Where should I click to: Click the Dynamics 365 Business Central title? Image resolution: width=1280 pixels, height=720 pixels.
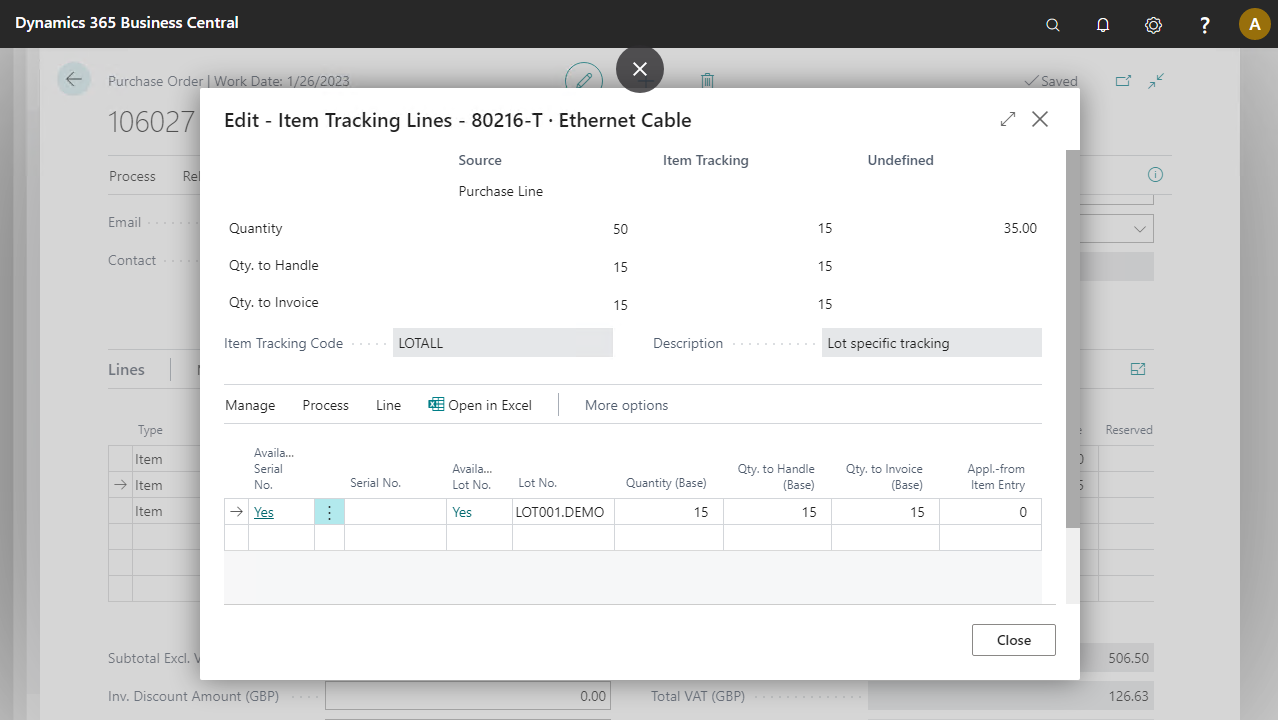(127, 22)
